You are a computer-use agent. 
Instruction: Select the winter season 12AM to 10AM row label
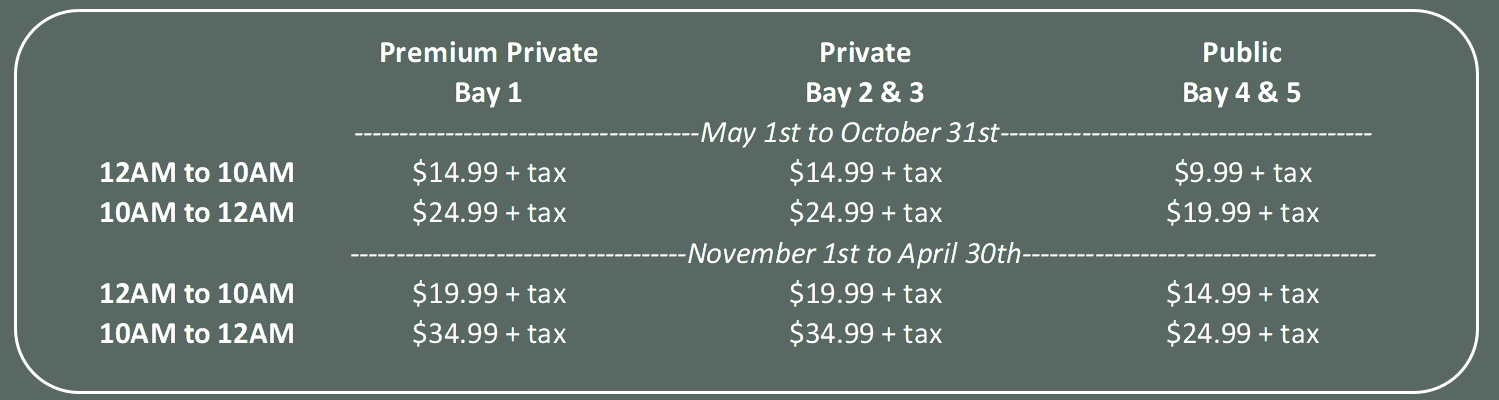(x=197, y=294)
